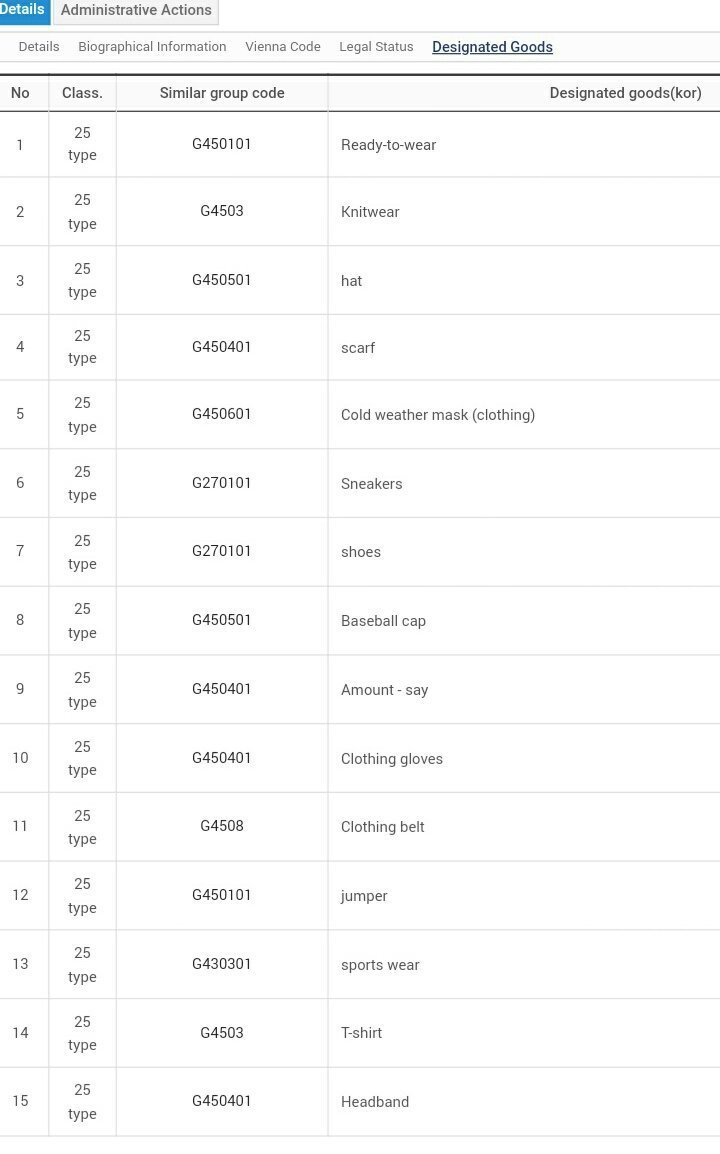720x1154 pixels.
Task: Open Biographical Information section
Action: [152, 47]
